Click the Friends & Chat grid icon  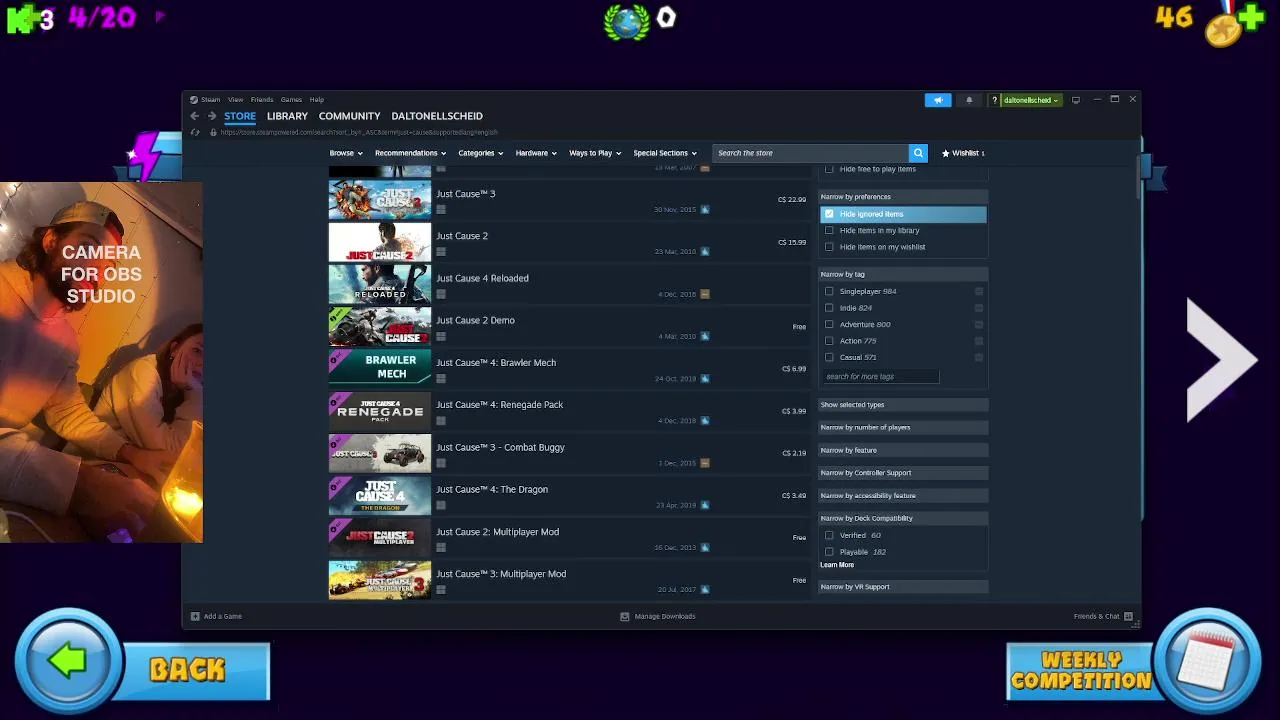(x=1128, y=616)
